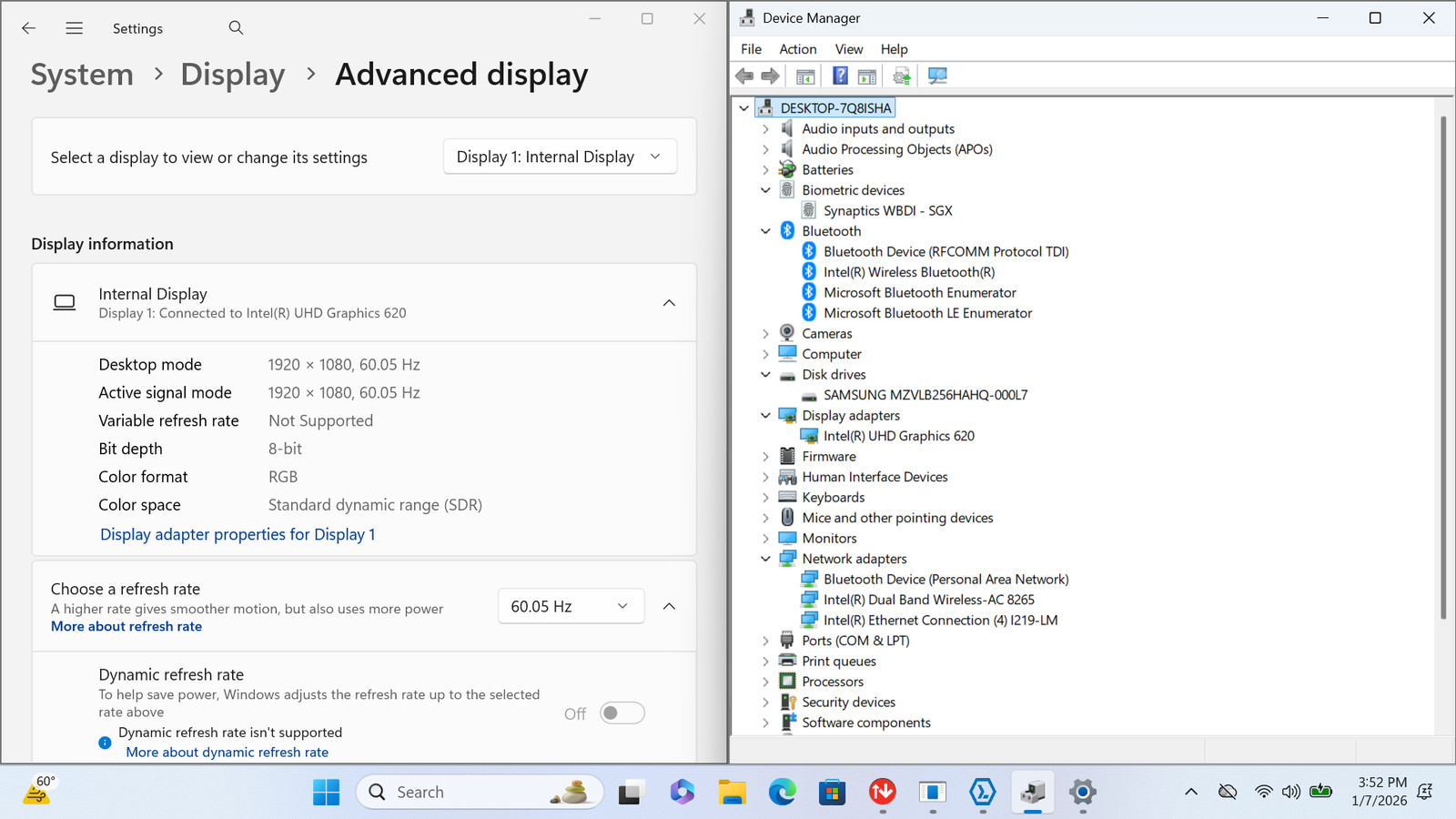Scan for hardware changes toolbar icon
This screenshot has width=1456, height=819.
click(937, 76)
